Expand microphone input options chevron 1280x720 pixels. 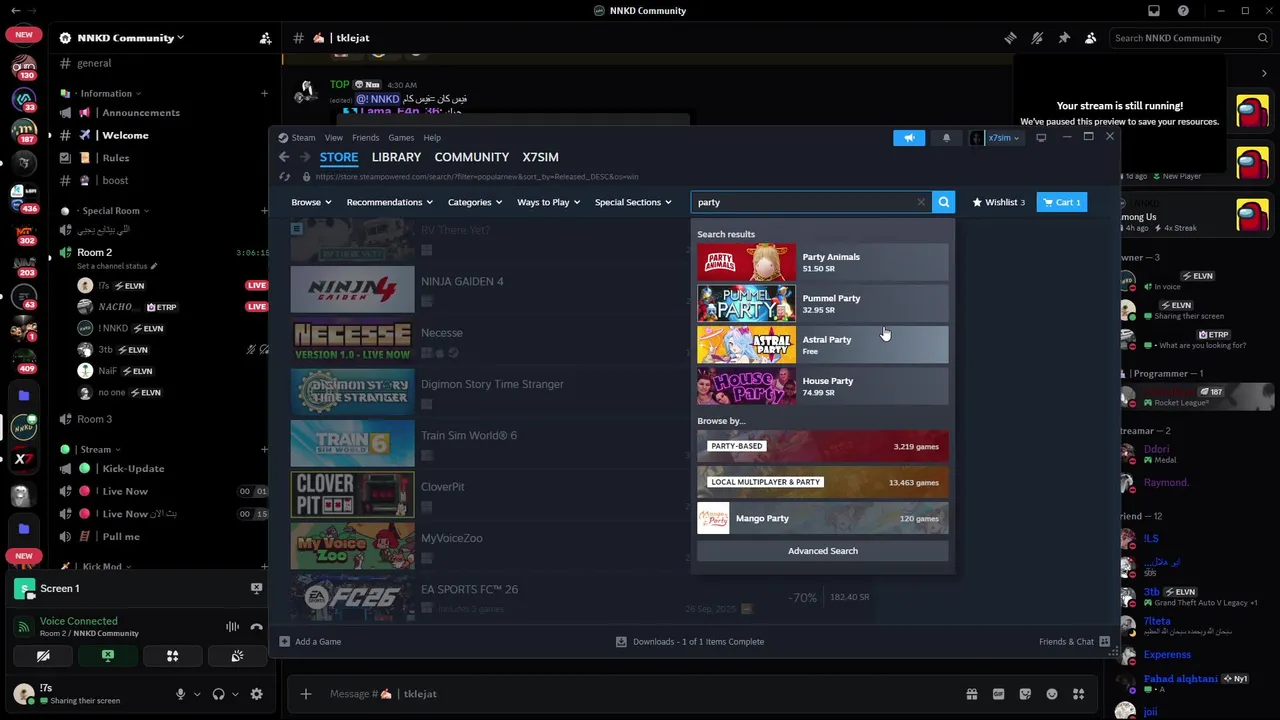197,694
